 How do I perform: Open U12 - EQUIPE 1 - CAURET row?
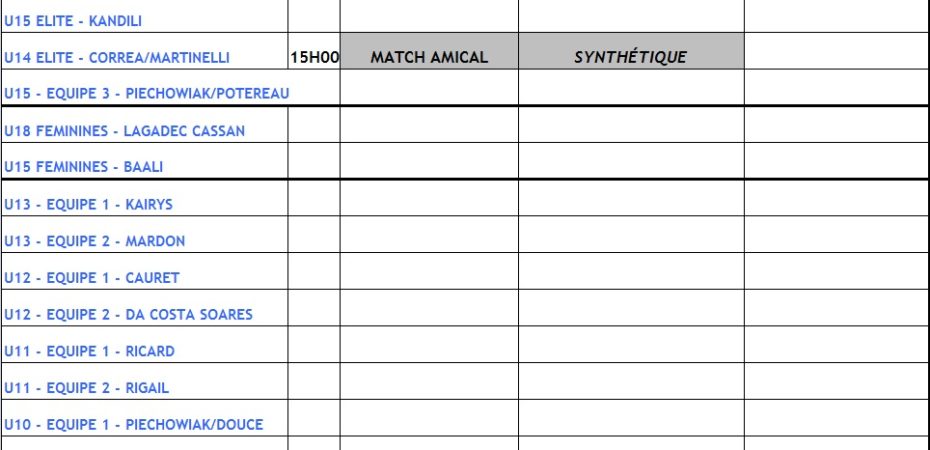pyautogui.click(x=91, y=278)
